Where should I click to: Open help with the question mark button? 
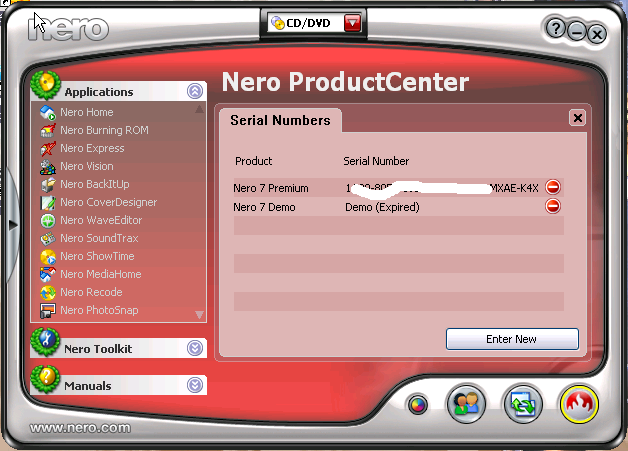555,29
